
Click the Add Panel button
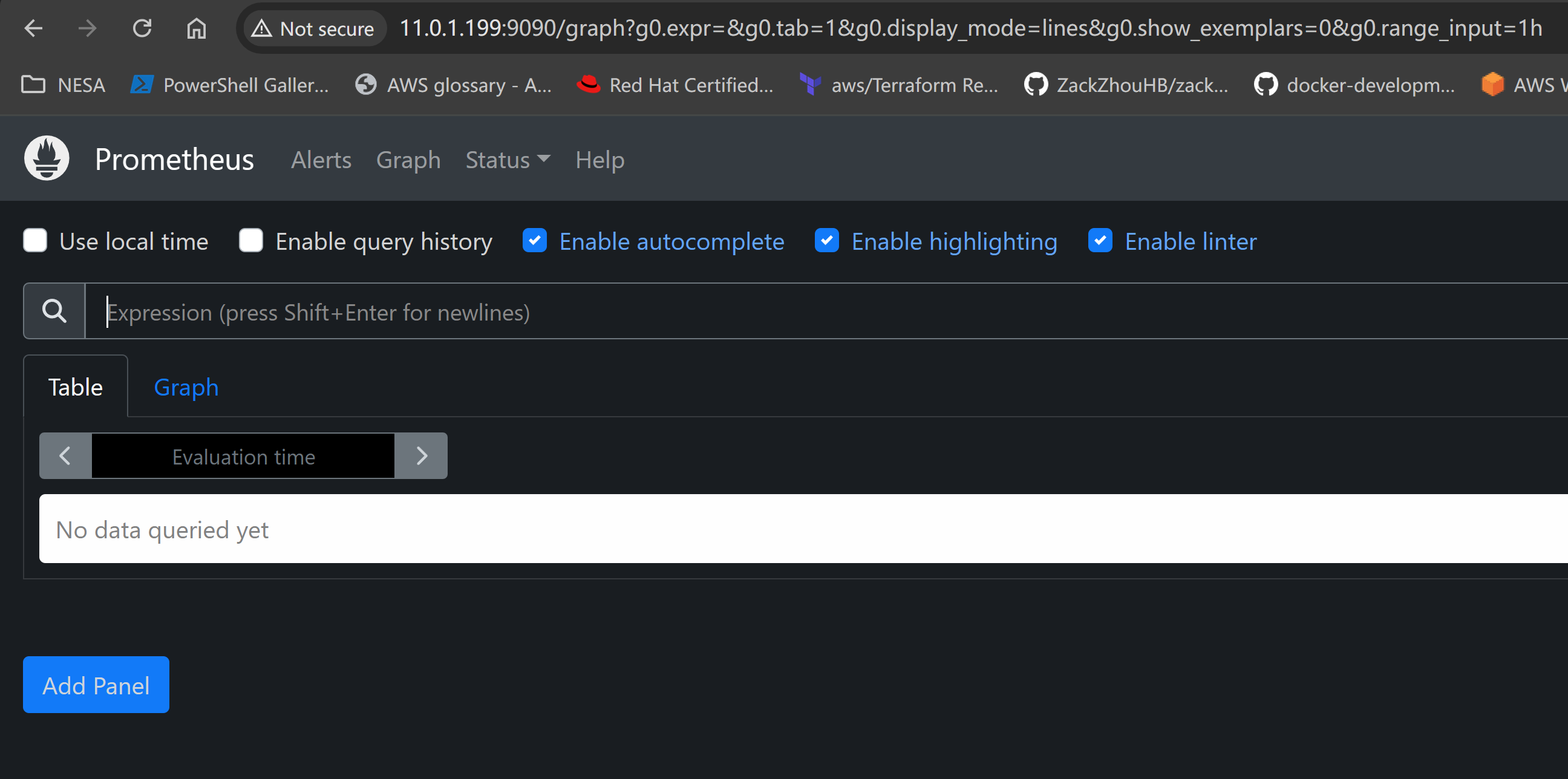[x=96, y=685]
